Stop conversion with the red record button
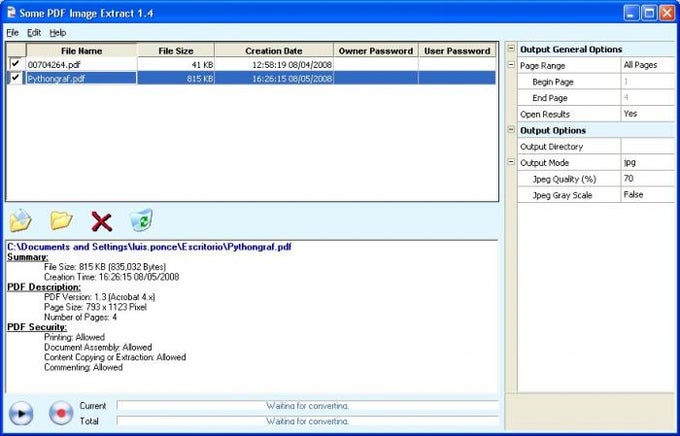The height and width of the screenshot is (436, 680). 61,413
